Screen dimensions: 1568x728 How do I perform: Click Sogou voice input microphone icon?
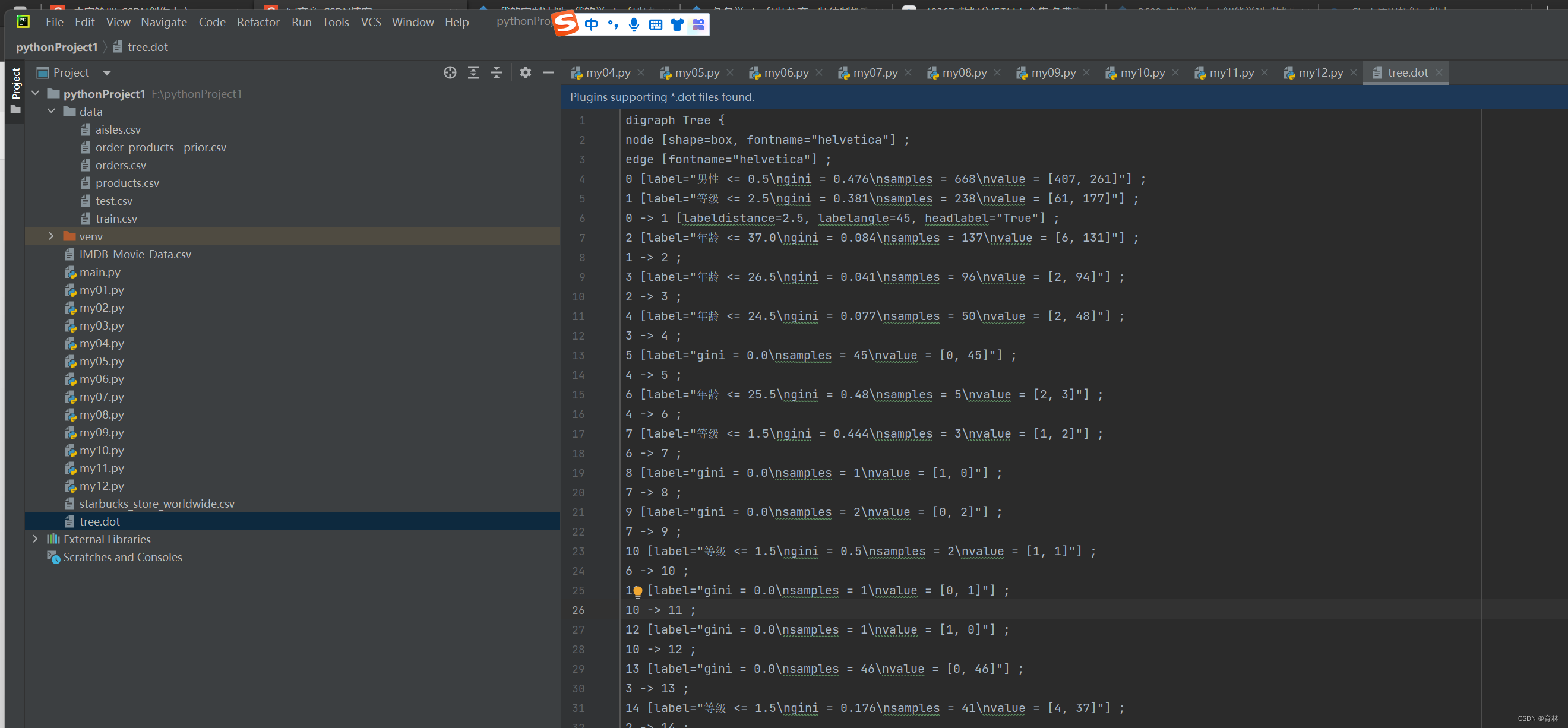(634, 24)
